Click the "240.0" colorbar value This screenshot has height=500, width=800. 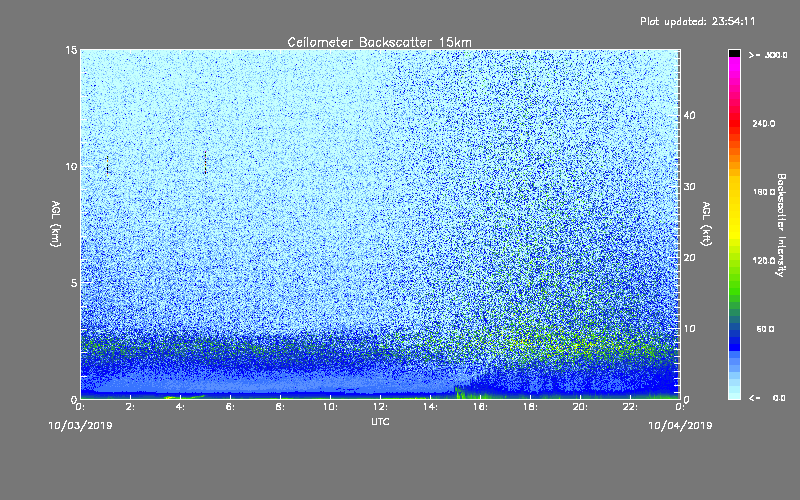coord(764,123)
